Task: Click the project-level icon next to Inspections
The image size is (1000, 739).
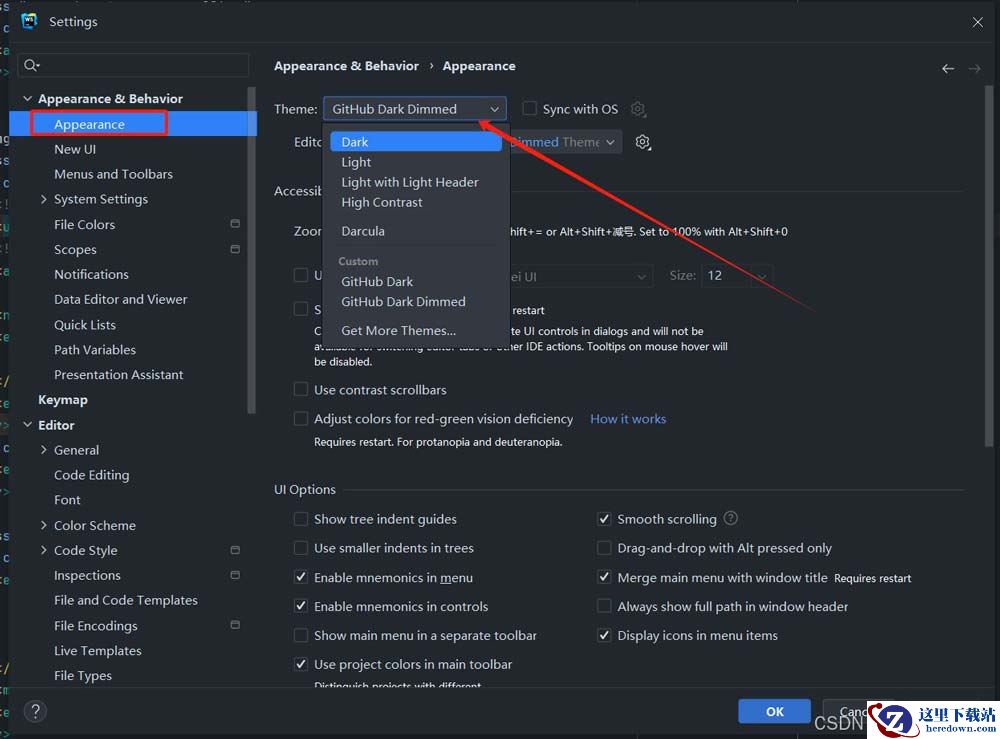Action: (x=235, y=575)
